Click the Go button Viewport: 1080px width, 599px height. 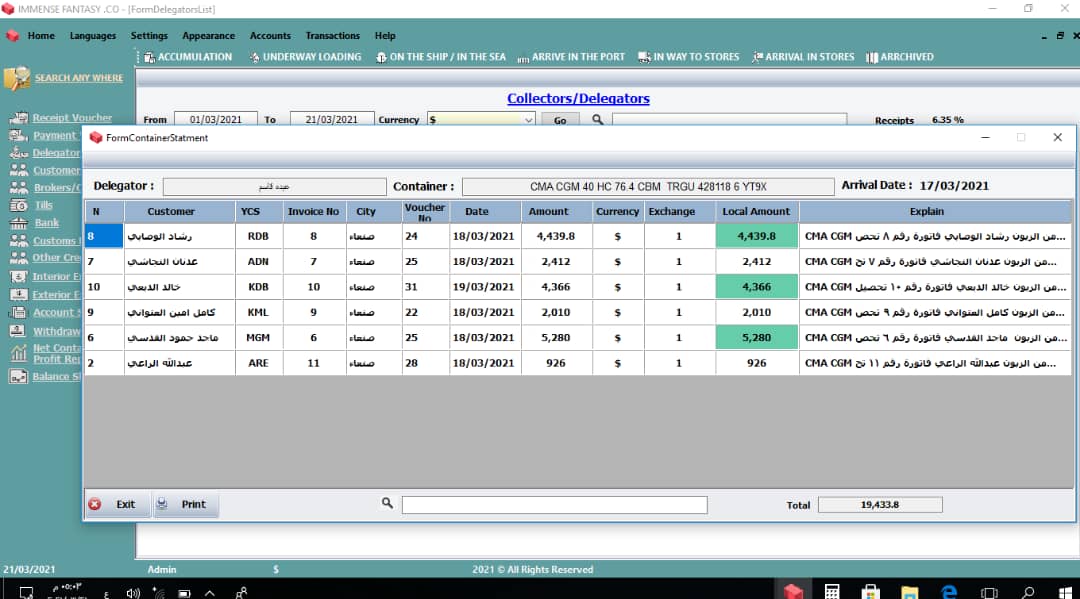pos(560,120)
